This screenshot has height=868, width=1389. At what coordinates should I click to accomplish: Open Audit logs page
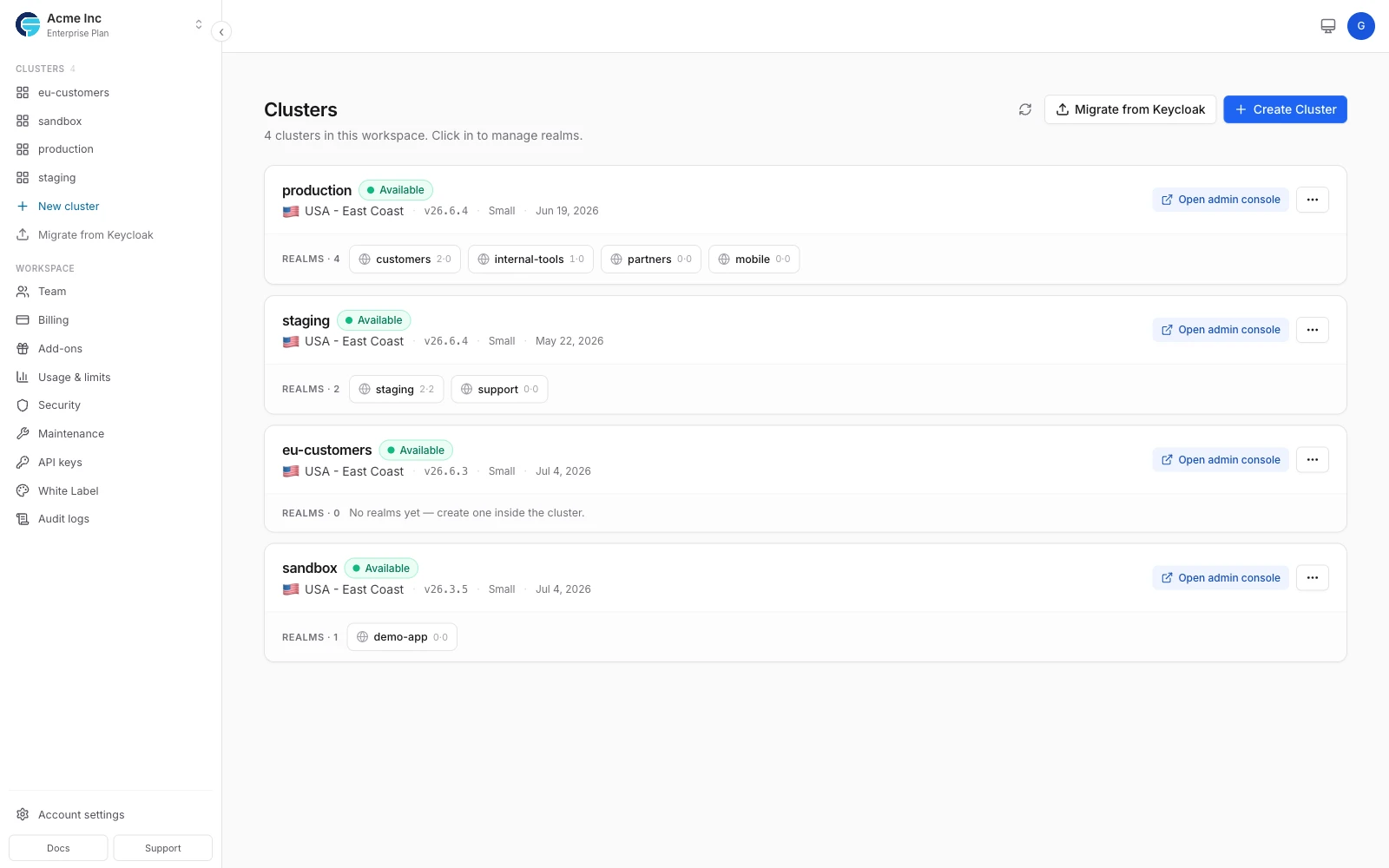coord(111,519)
